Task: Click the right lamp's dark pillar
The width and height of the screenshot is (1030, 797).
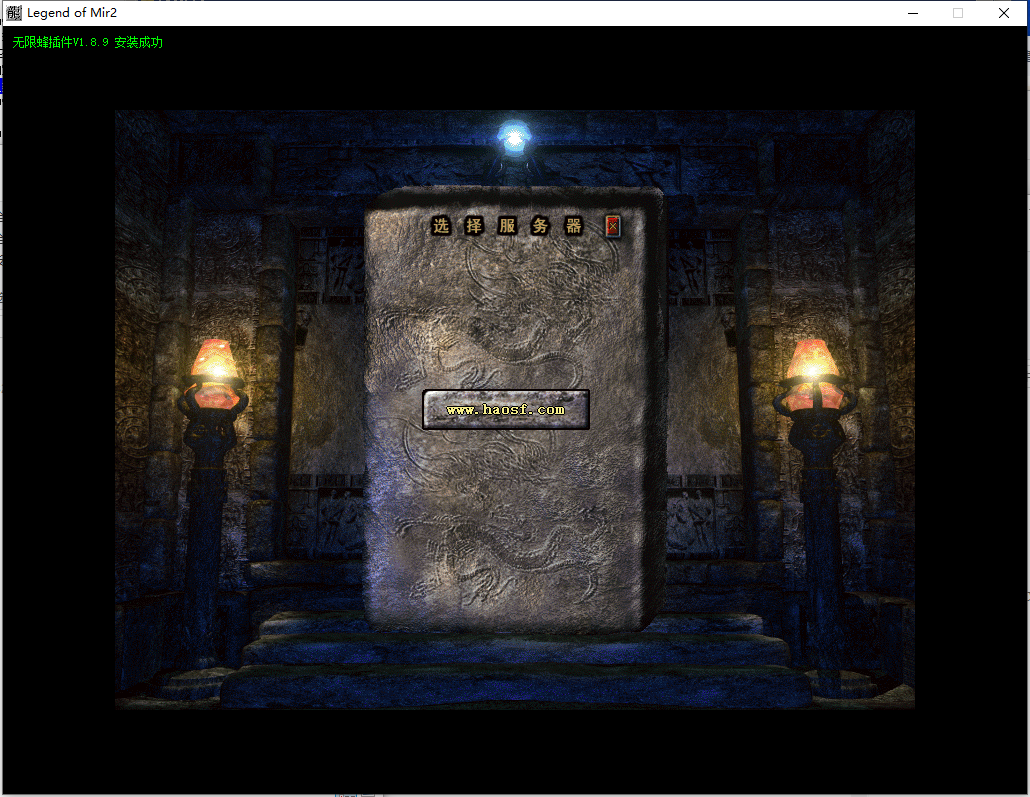Action: coord(822,540)
